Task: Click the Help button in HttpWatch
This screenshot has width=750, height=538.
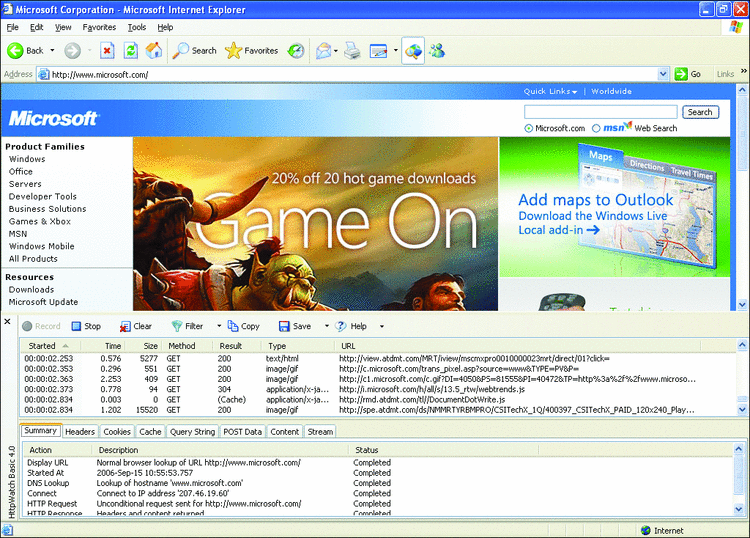Action: [x=351, y=326]
